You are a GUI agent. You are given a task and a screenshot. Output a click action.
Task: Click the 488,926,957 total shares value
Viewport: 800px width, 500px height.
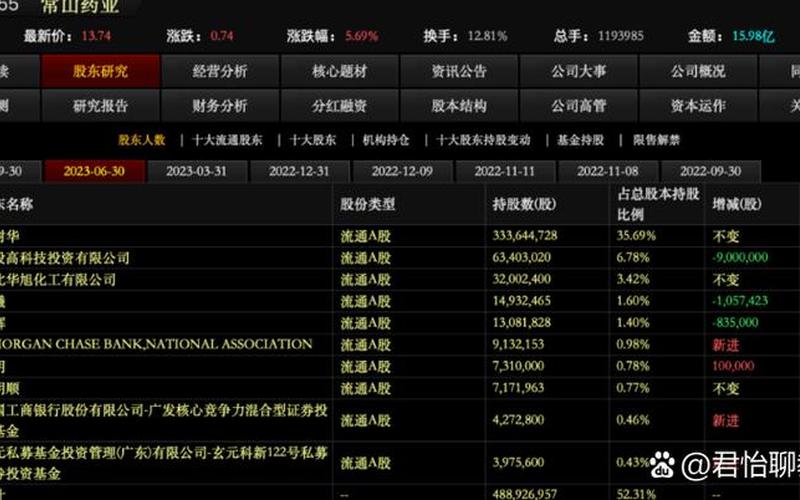click(x=524, y=494)
